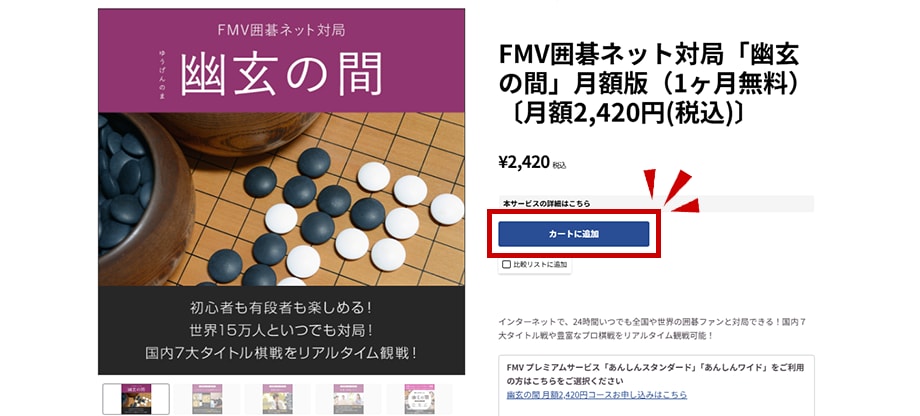Follow the 幽玄の間 月額2,420円コースお申し込みはこちら link

tap(597, 395)
